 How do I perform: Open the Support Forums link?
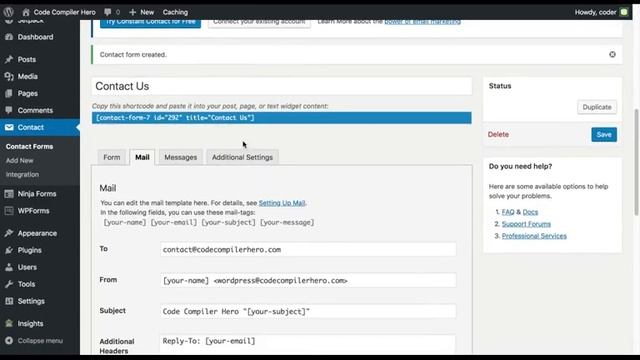click(x=526, y=224)
